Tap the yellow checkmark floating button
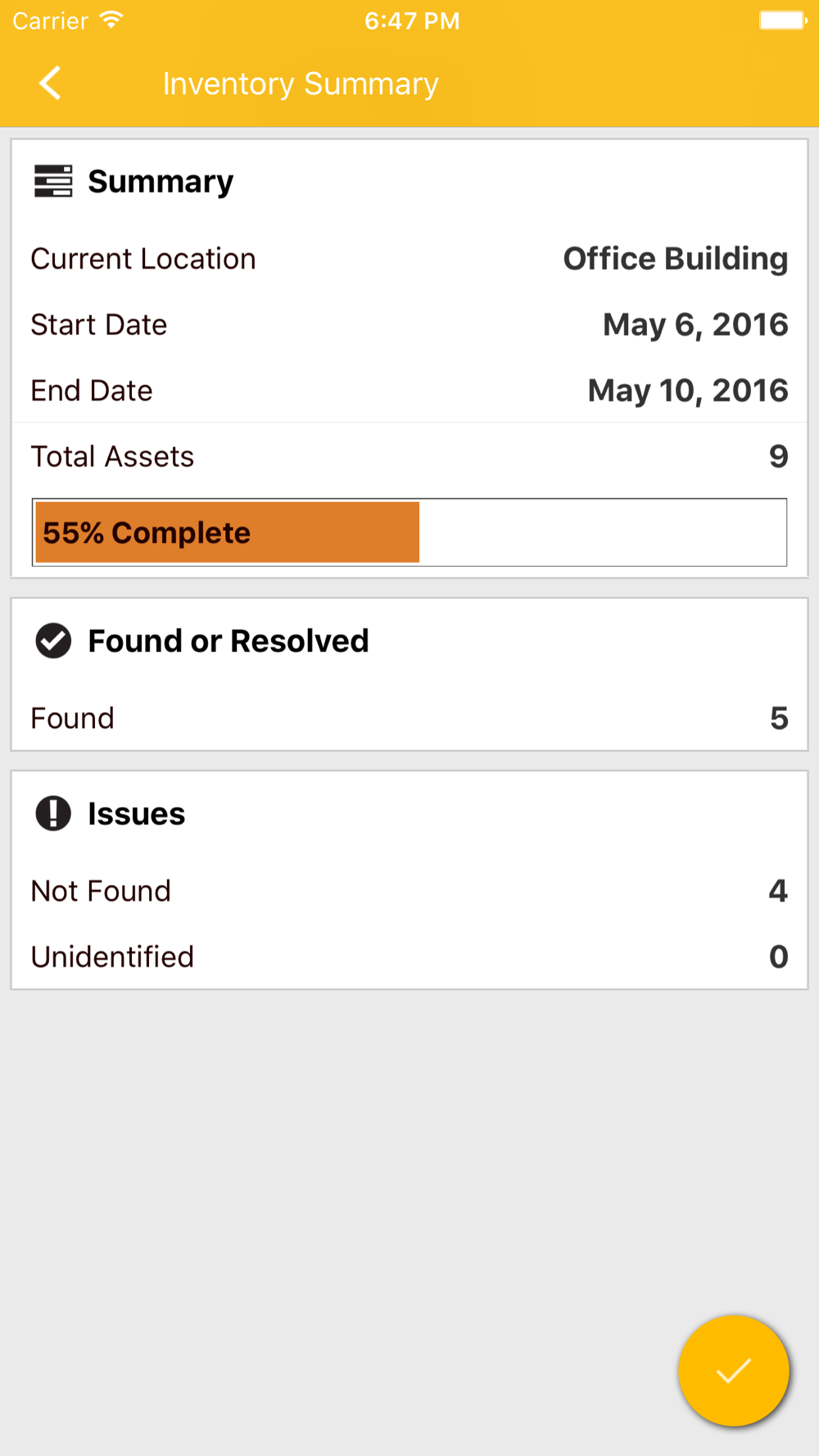 [x=733, y=1371]
